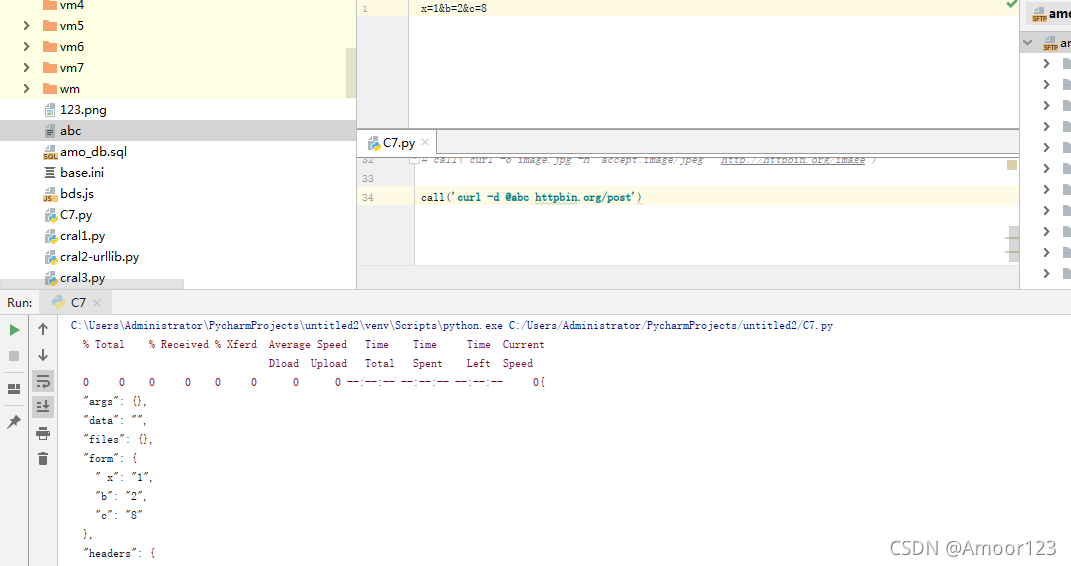Click the Python icon of cral1.py

(51, 237)
